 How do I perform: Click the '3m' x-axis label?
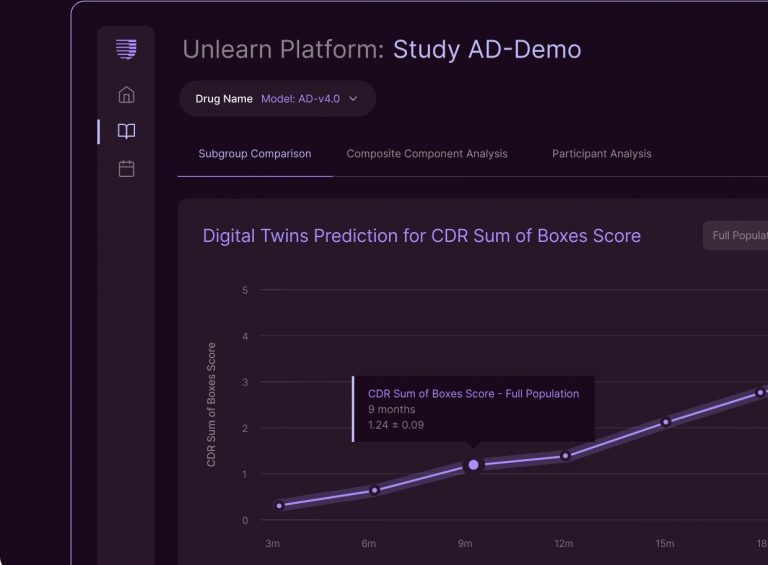[x=273, y=543]
